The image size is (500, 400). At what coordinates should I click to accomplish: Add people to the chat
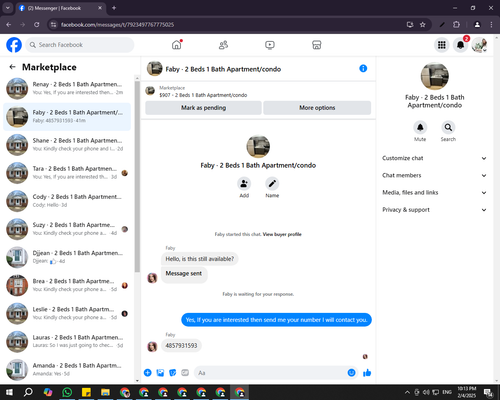click(244, 183)
